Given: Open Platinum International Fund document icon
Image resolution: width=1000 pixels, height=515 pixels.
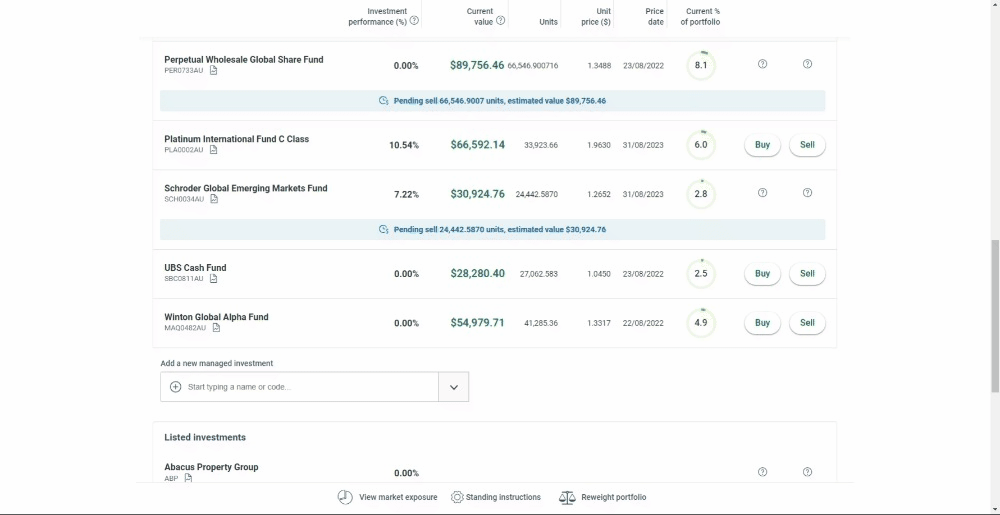Looking at the screenshot, I should click(214, 150).
